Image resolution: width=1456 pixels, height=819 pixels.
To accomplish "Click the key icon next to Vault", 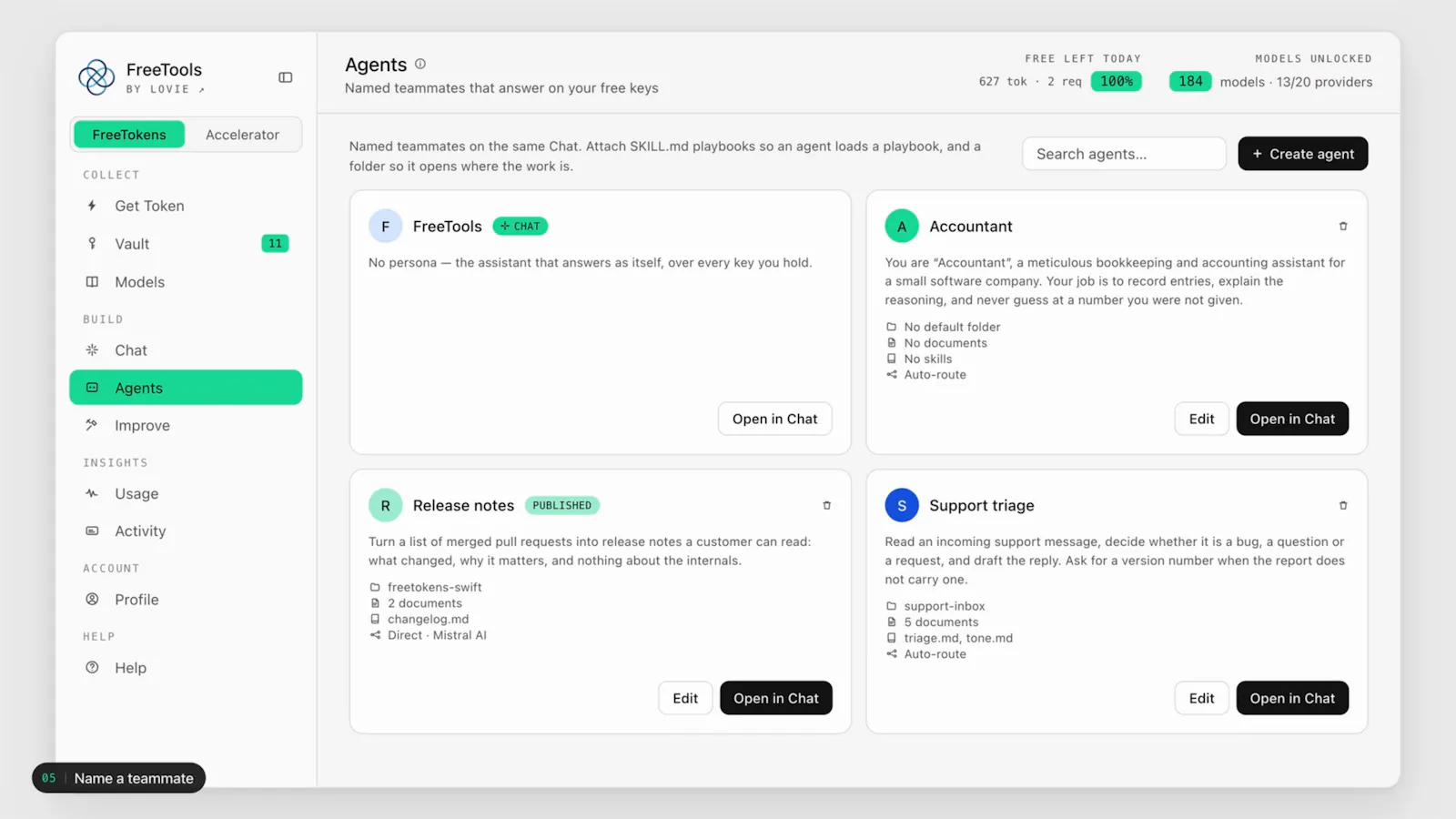I will click(92, 244).
